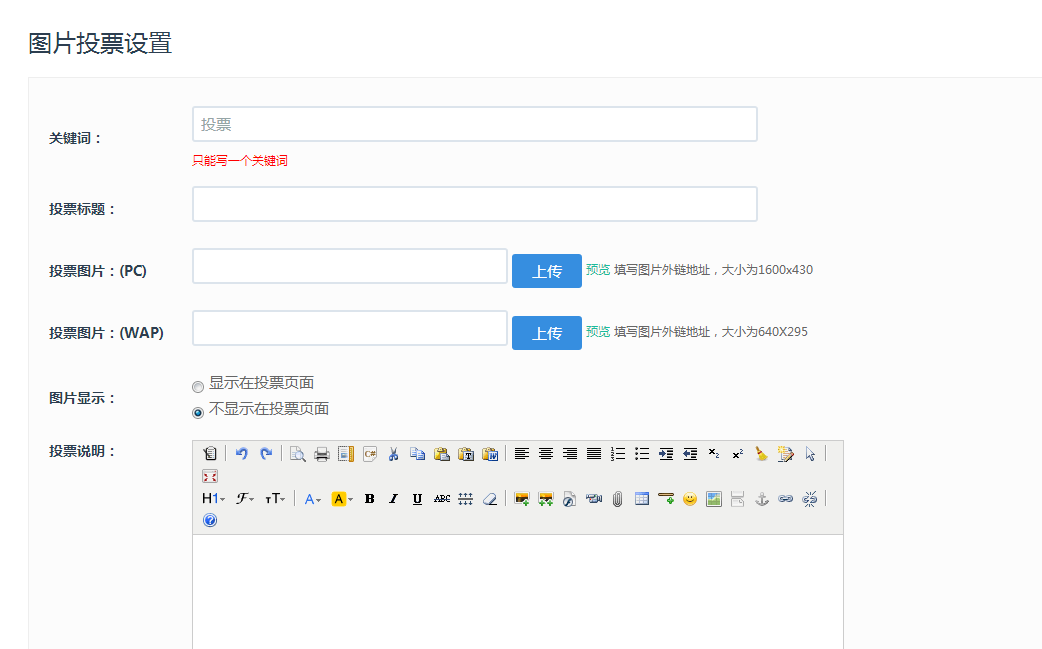Open the editor preview icon

point(298,454)
